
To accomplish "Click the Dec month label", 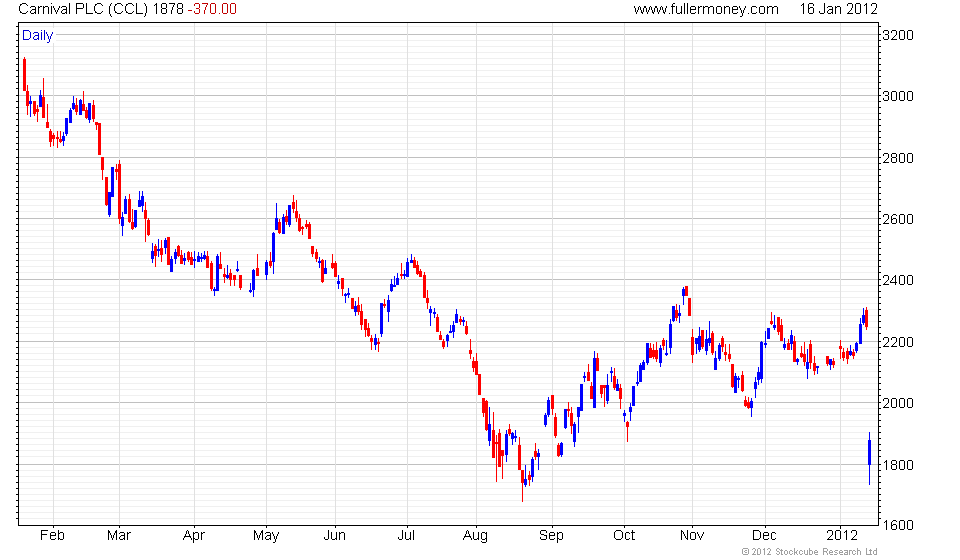I will click(764, 536).
